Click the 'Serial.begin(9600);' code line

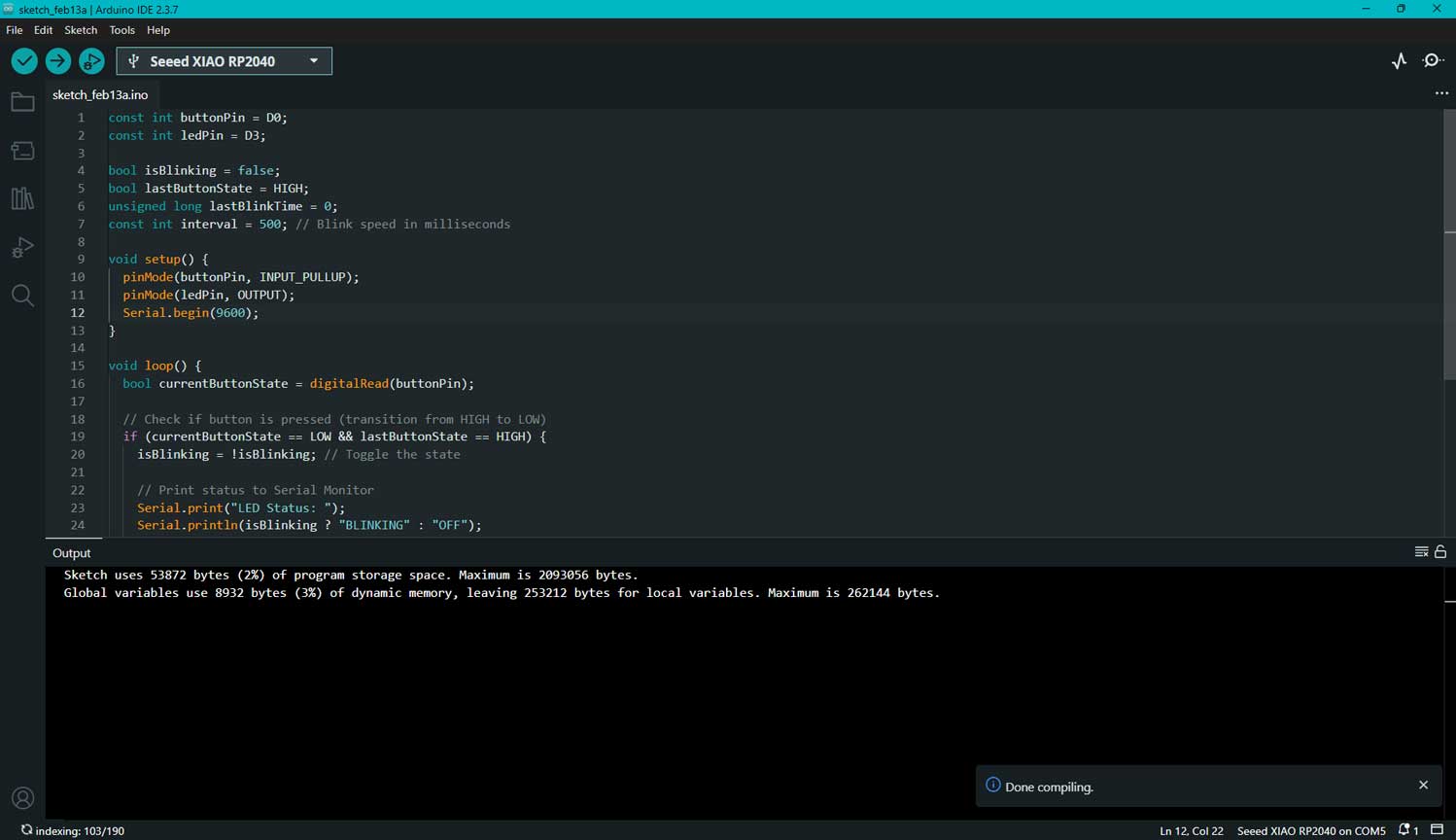(191, 313)
